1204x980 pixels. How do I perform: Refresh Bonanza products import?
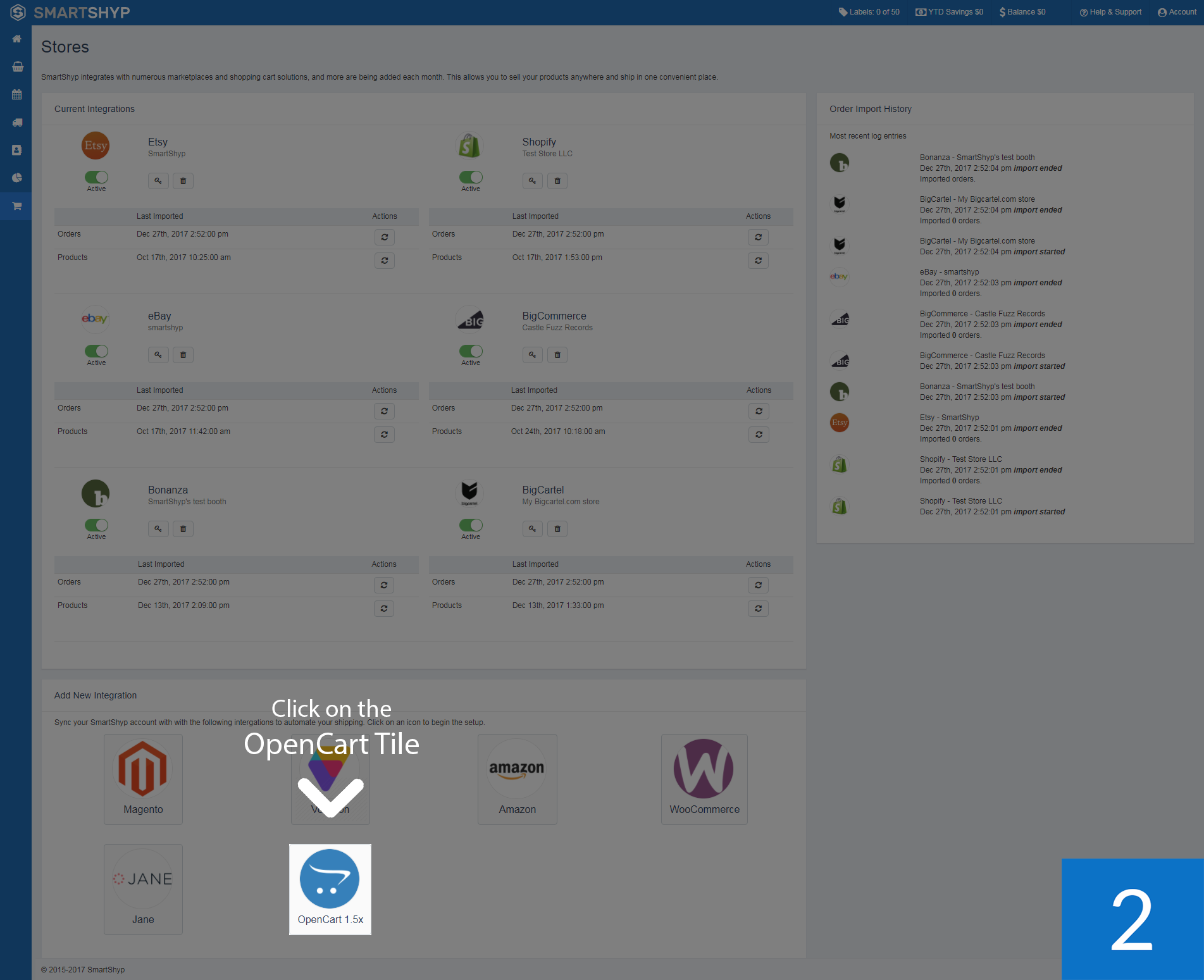tap(384, 609)
